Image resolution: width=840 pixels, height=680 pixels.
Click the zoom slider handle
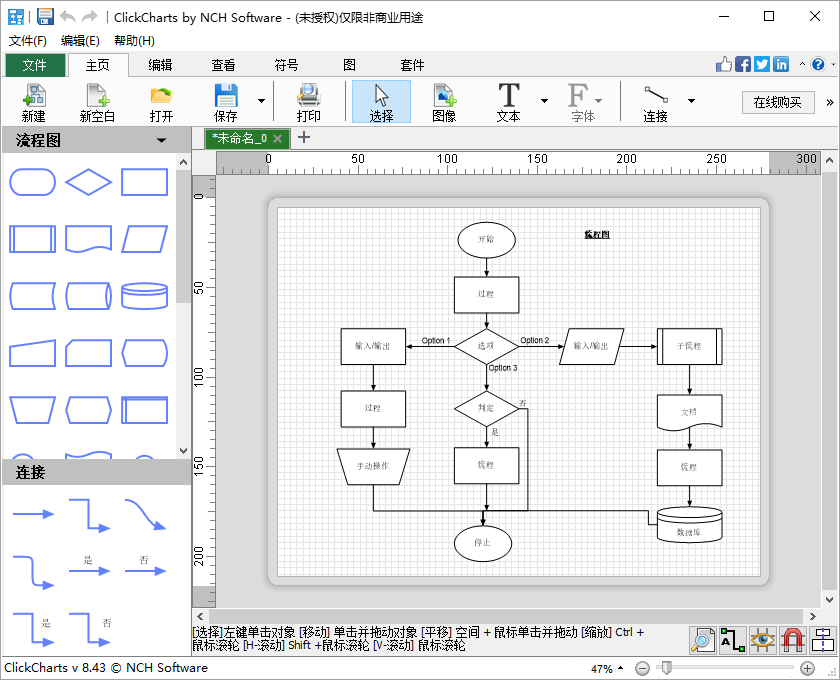pyautogui.click(x=666, y=668)
